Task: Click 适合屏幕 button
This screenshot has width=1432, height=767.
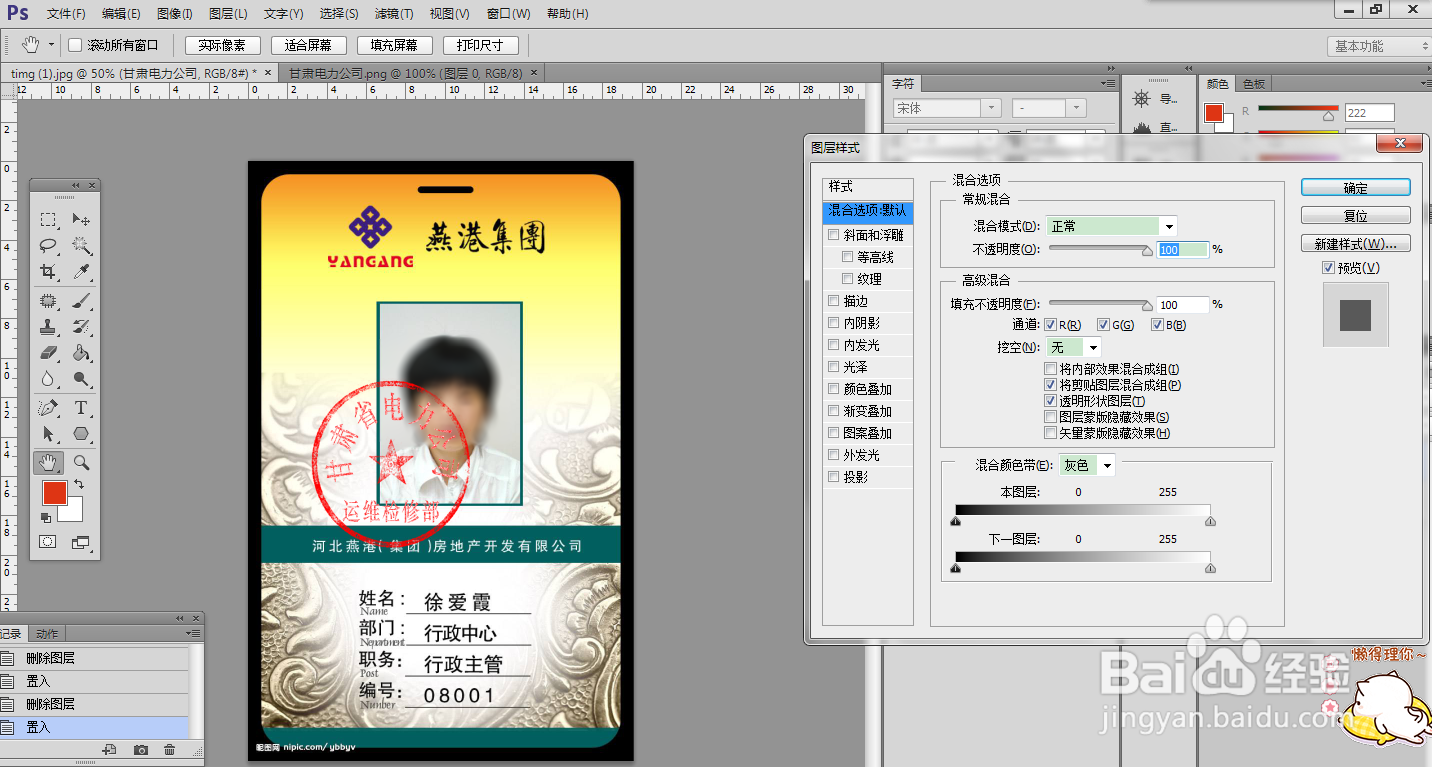Action: [x=308, y=45]
